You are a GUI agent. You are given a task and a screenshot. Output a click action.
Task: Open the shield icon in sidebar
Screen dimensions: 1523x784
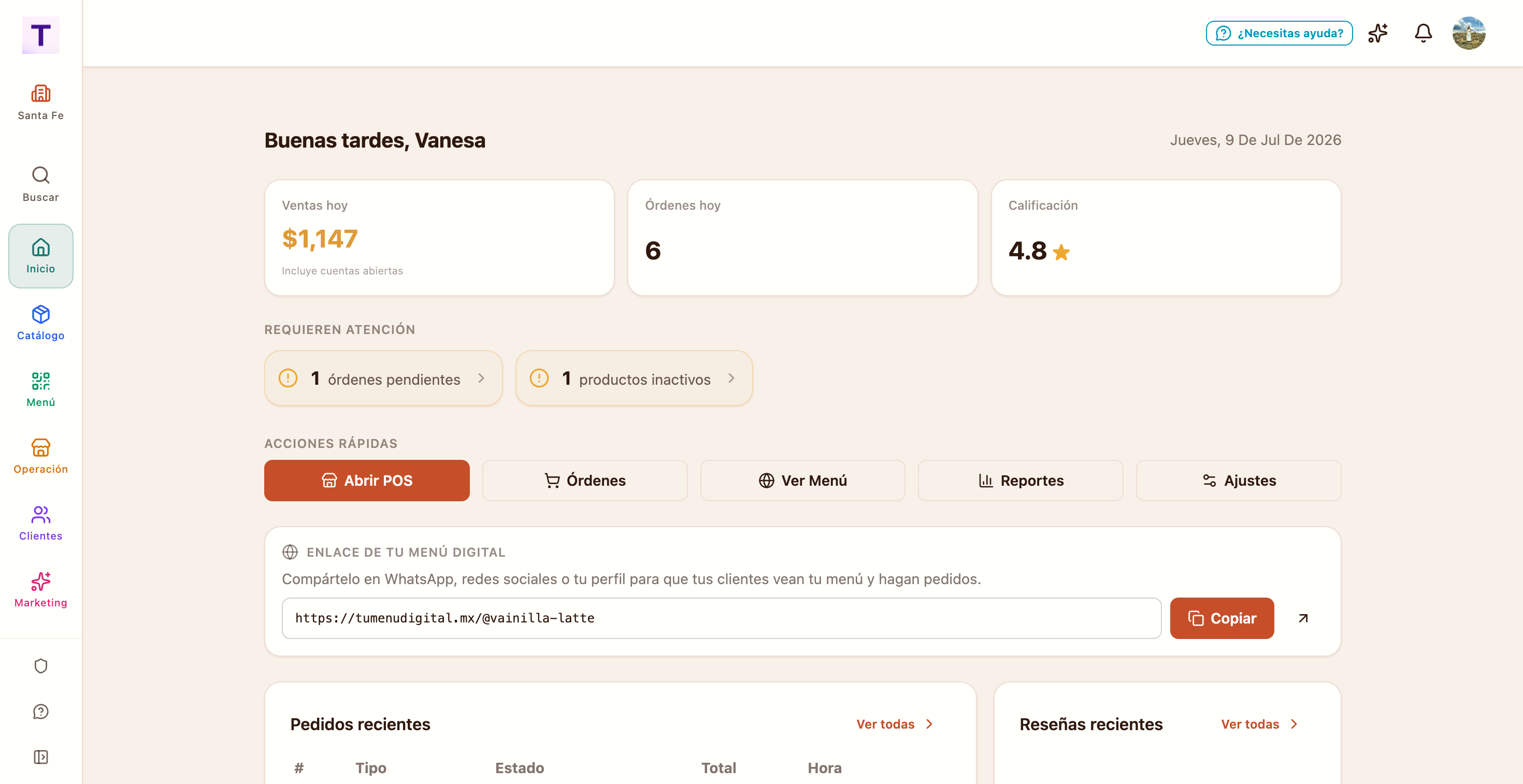click(x=41, y=666)
